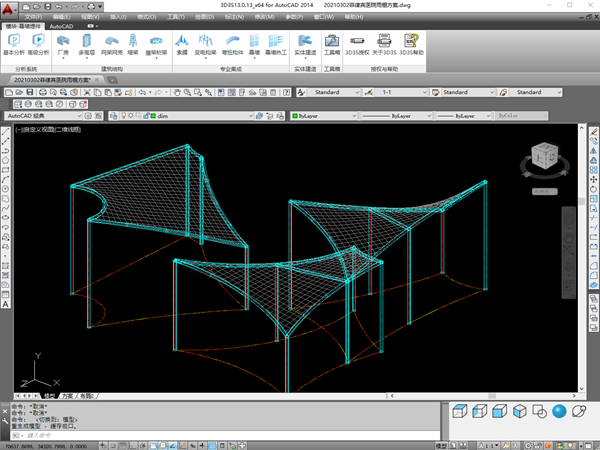Open the 工具箱 toolbox
This screenshot has height=450, width=600.
click(333, 41)
